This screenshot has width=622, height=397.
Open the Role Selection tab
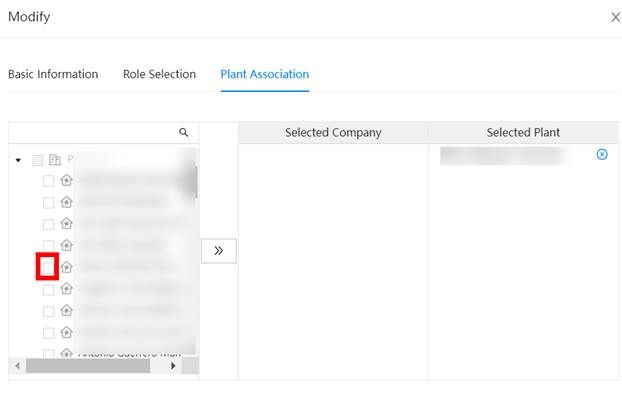(x=159, y=74)
